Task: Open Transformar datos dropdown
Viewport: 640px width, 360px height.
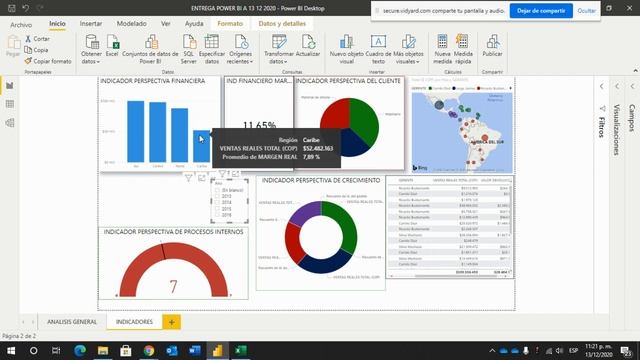Action: 279,49
